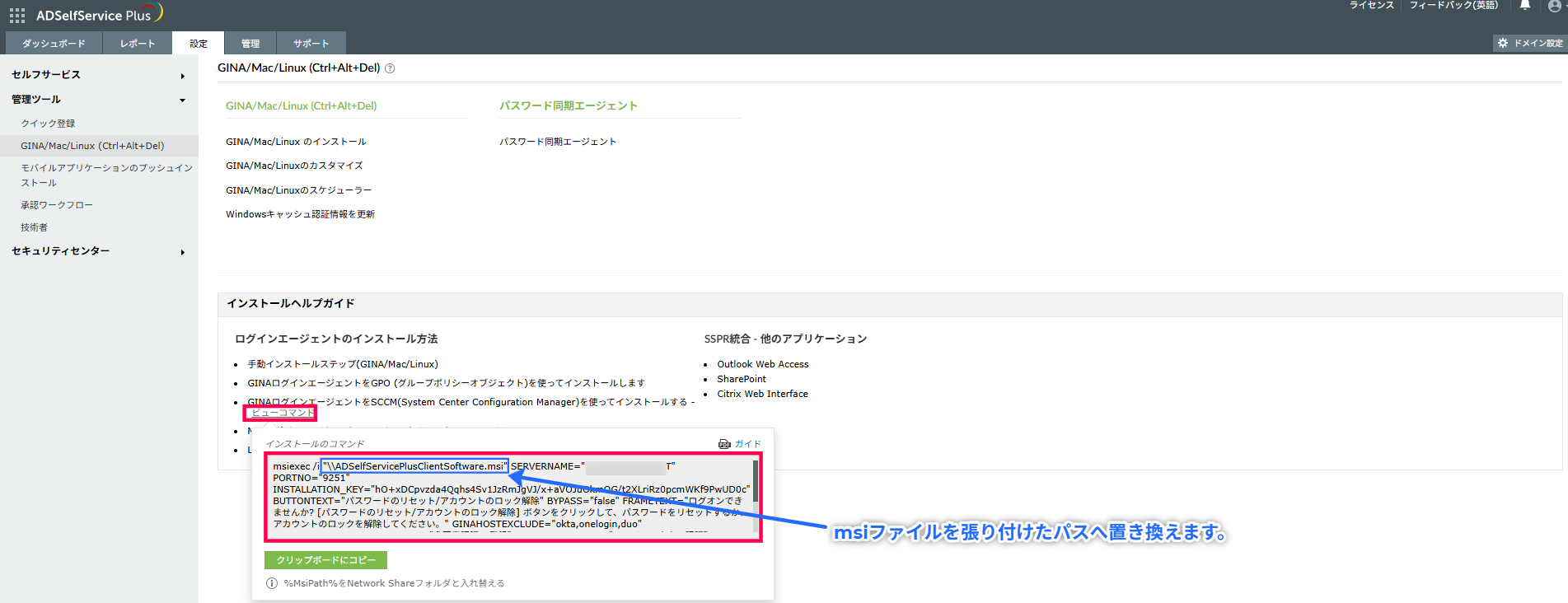1568x603 pixels.
Task: Open ドメイン設定 domain settings
Action: (x=1531, y=43)
